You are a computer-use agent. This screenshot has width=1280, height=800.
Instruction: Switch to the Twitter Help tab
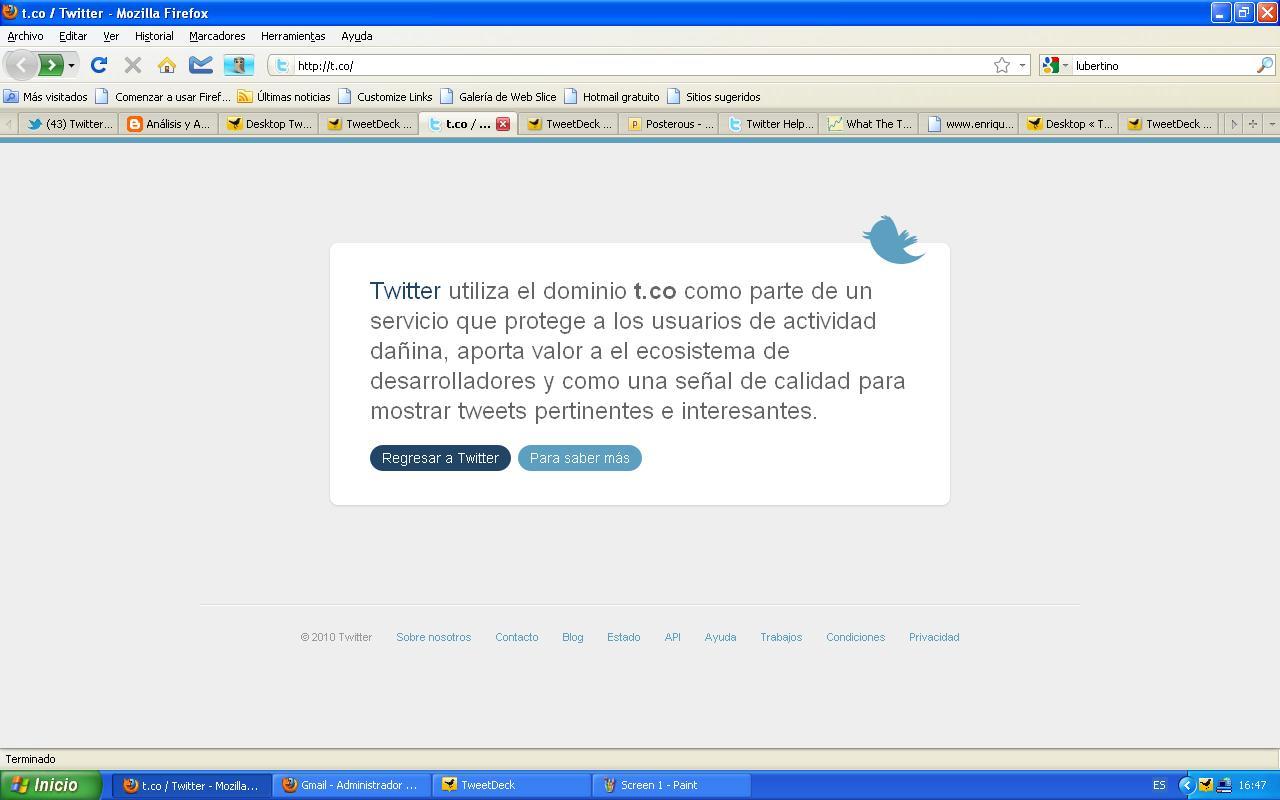point(769,124)
